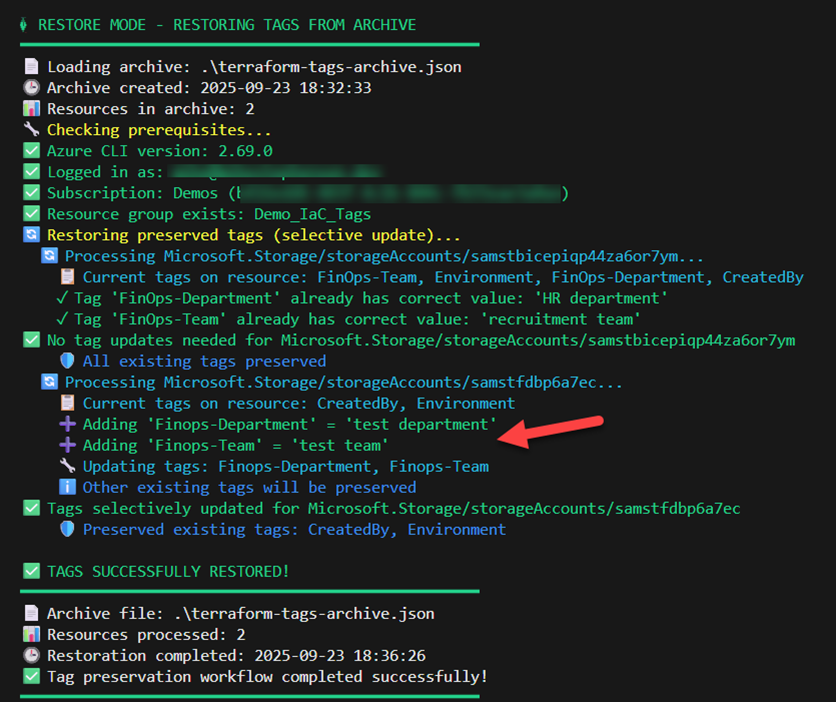The width and height of the screenshot is (836, 702).
Task: Click the sync icon on Restoring preserved tags line
Action: tap(30, 234)
